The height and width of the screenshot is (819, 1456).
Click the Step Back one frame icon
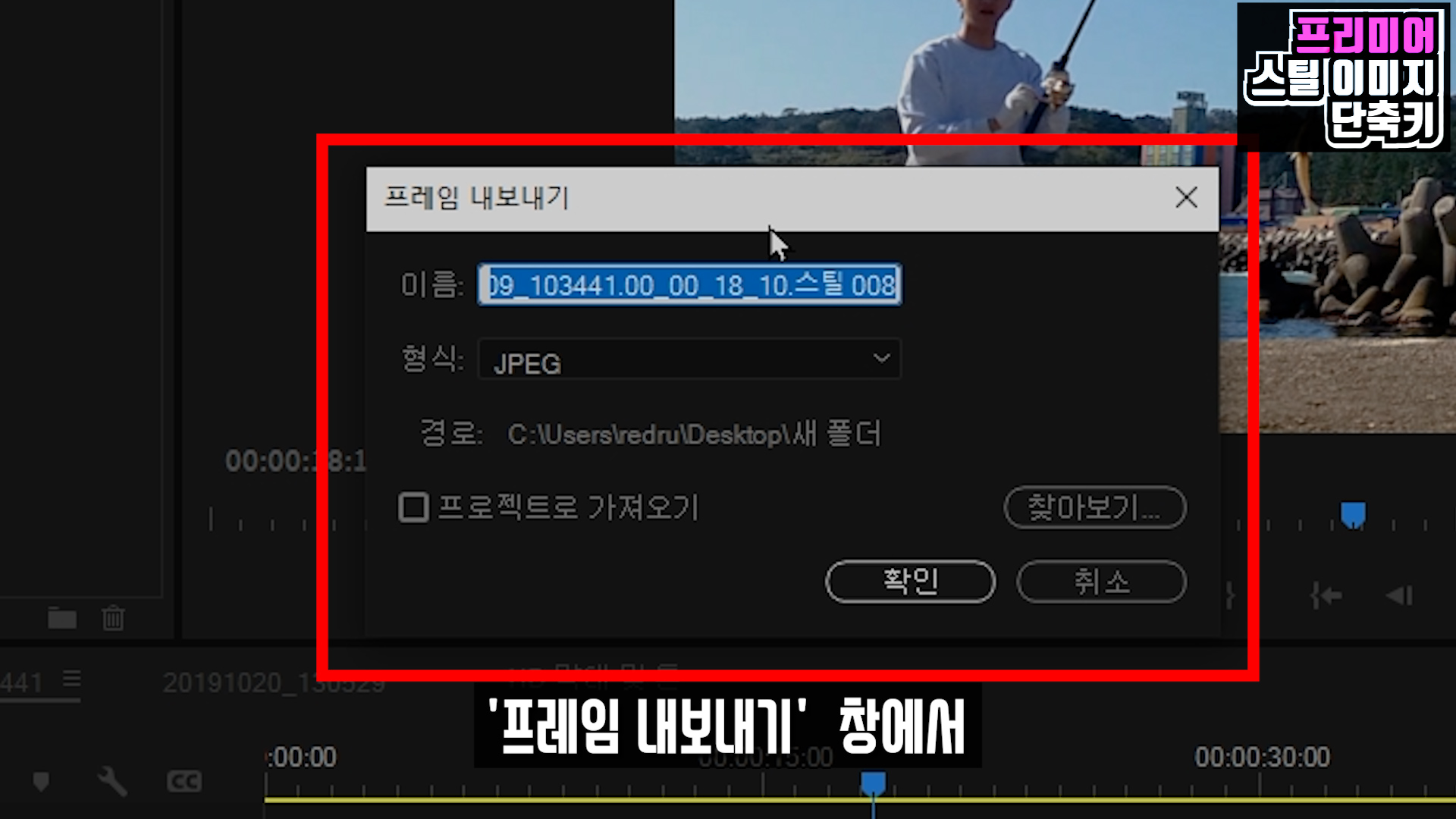coord(1399,596)
